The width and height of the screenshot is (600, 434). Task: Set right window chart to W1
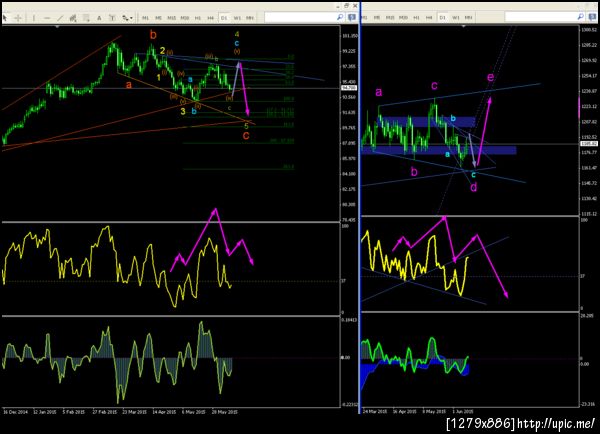tap(456, 18)
